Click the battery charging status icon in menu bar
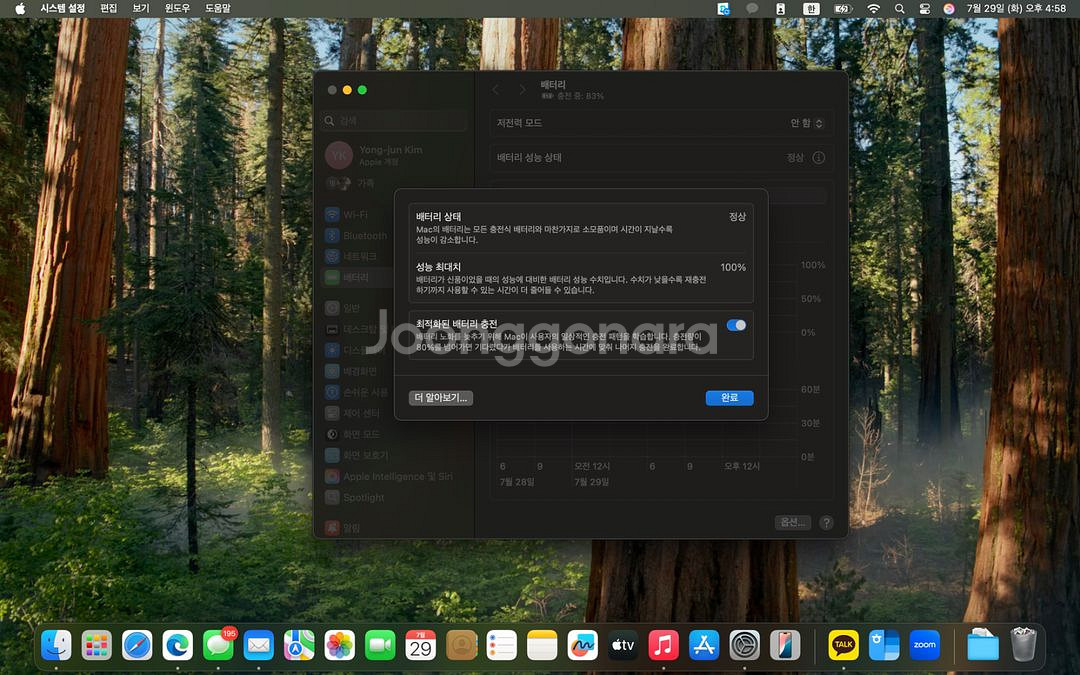1080x675 pixels. pyautogui.click(x=843, y=8)
